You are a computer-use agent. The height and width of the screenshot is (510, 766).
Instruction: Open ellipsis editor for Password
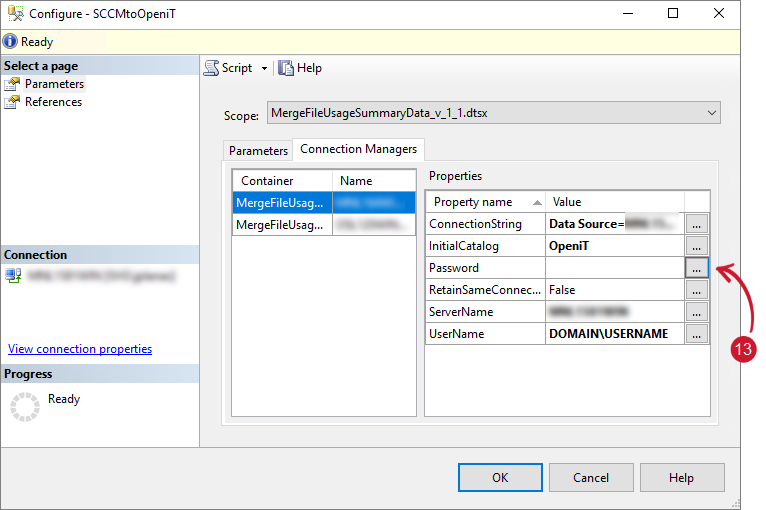point(696,268)
